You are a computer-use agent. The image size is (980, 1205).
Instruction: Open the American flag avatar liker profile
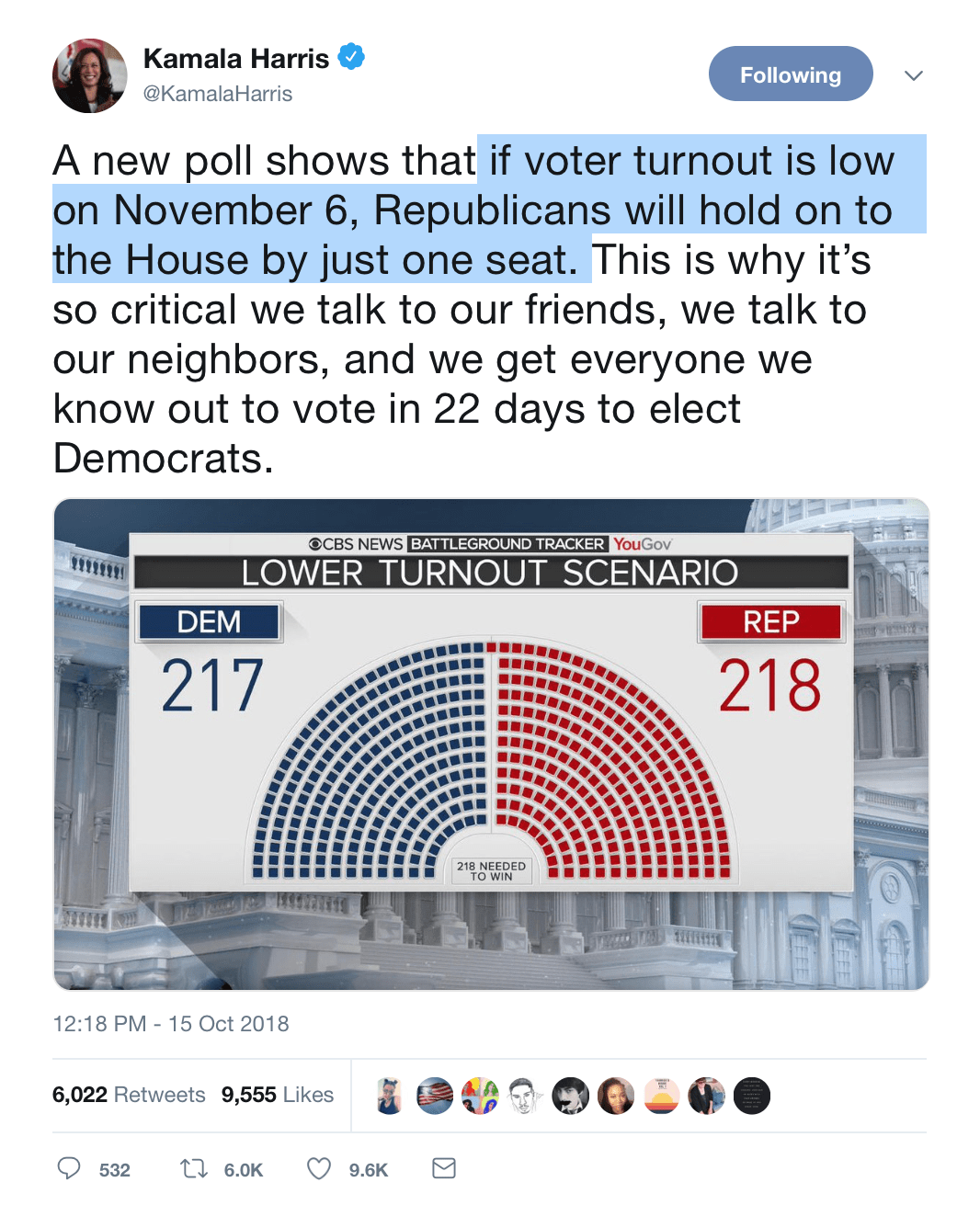pos(435,1095)
